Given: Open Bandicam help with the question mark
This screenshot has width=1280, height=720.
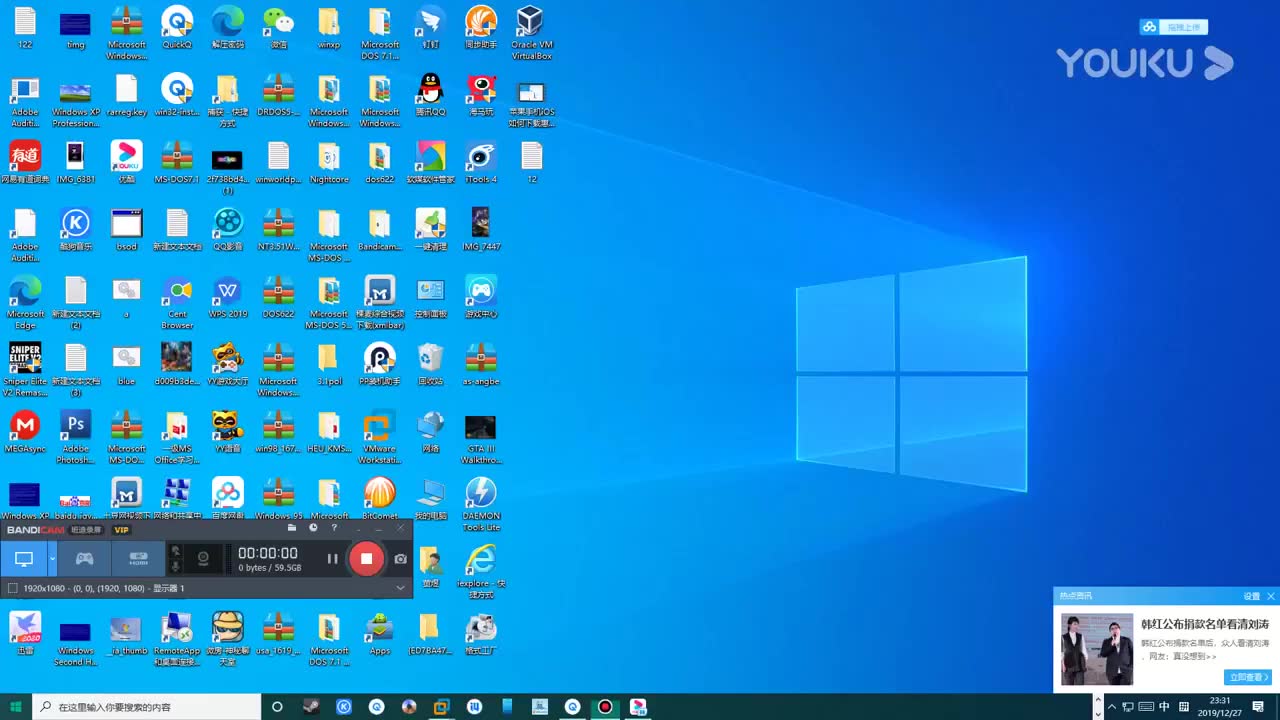Looking at the screenshot, I should point(334,527).
